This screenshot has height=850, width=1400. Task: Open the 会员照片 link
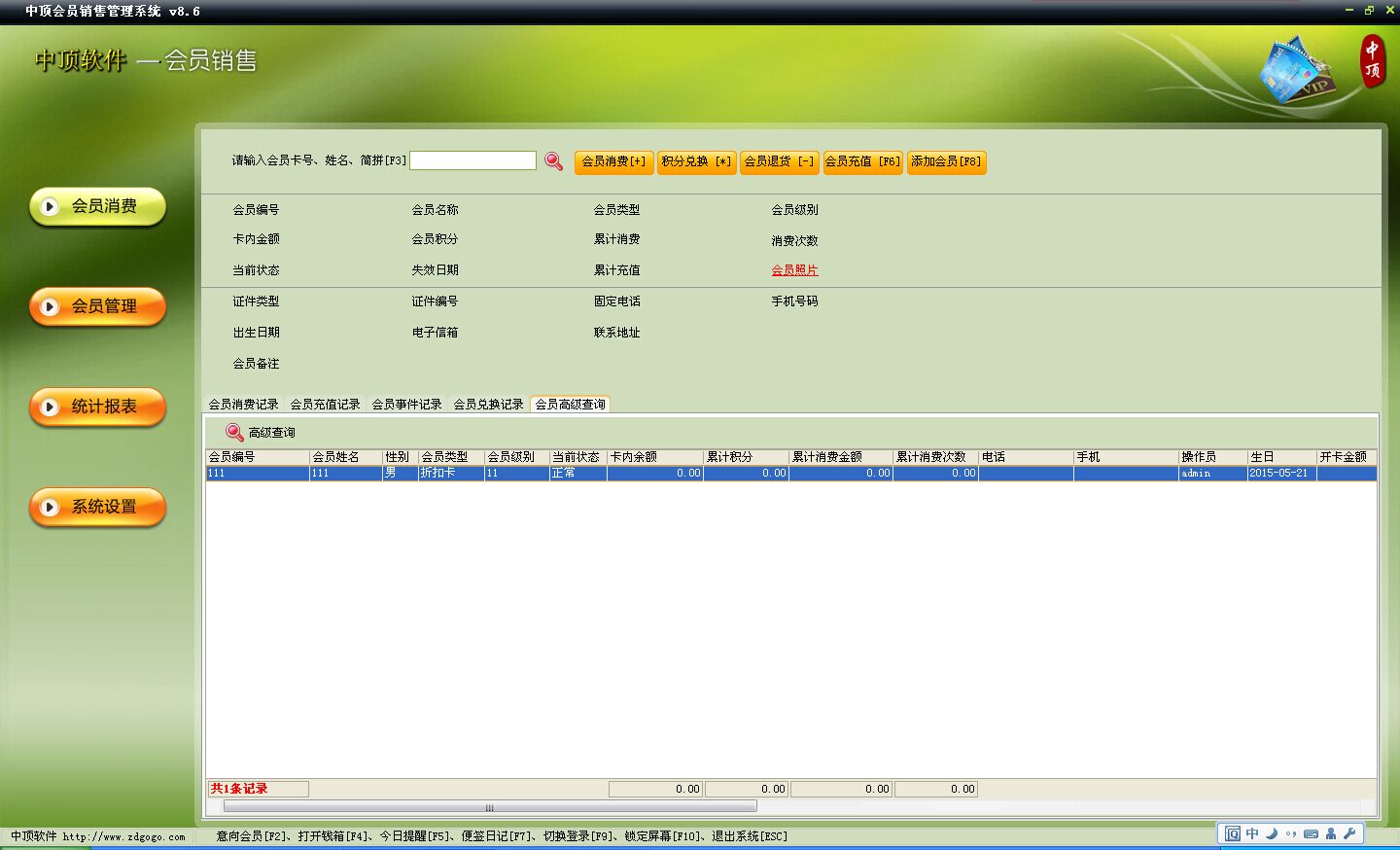click(x=794, y=270)
